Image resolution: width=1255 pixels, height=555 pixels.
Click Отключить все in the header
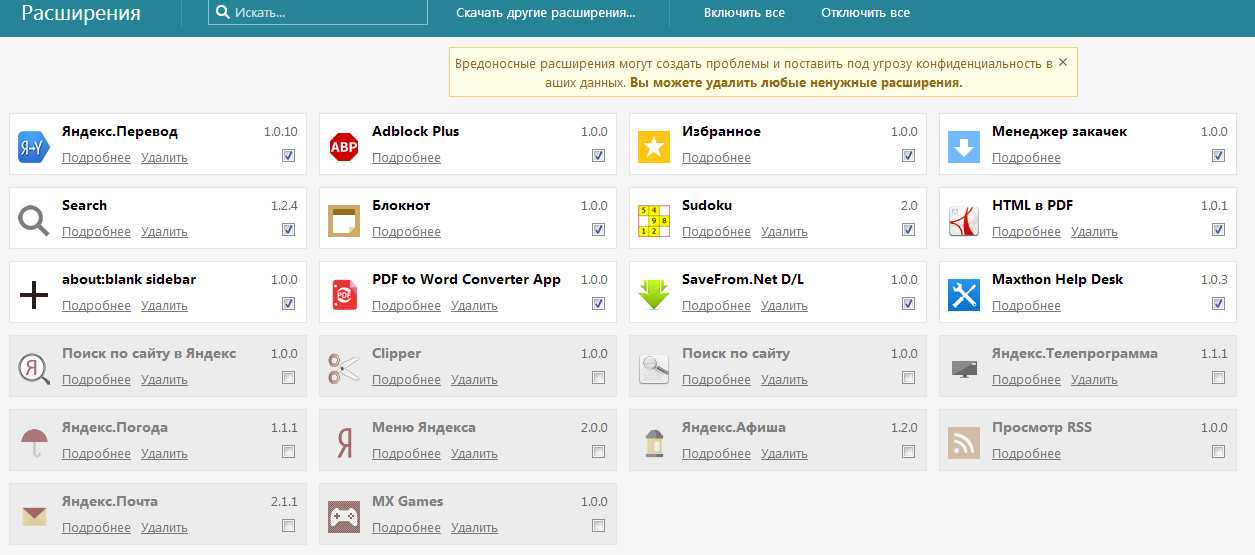click(x=865, y=13)
